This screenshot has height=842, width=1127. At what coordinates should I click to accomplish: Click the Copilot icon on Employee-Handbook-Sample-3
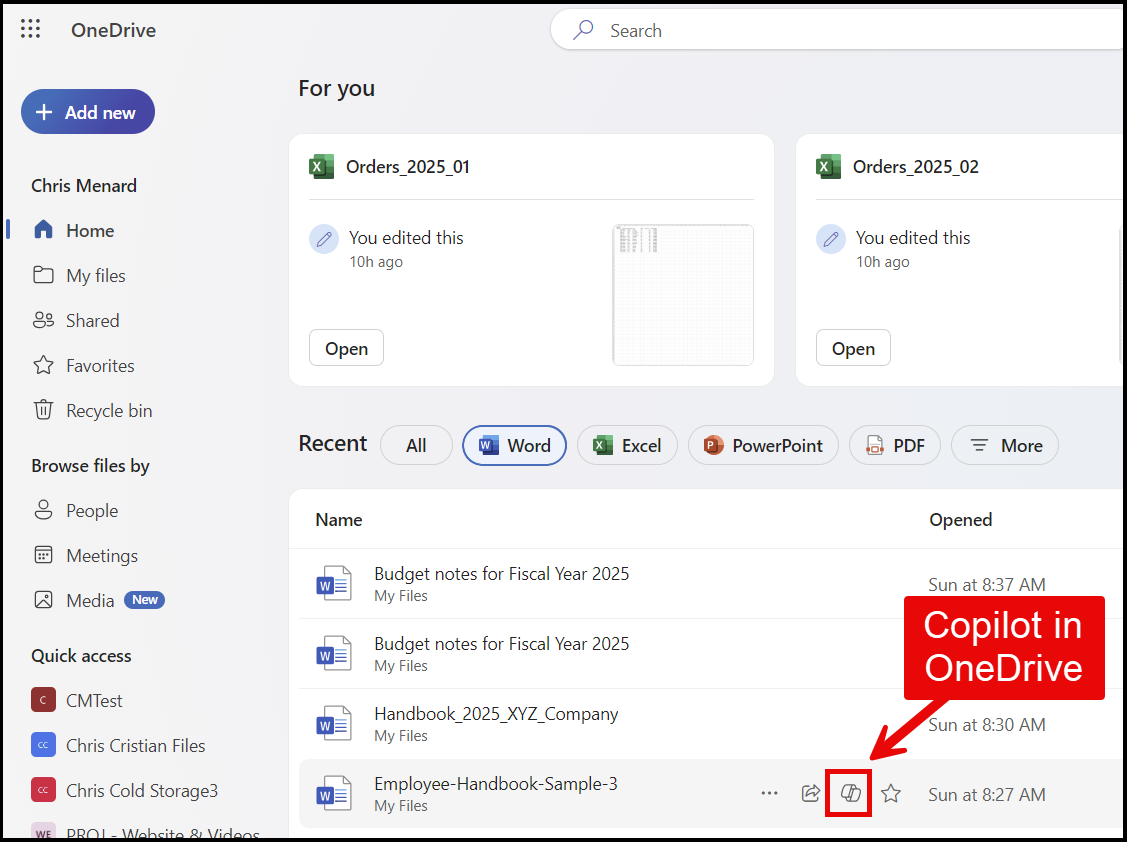tap(848, 793)
